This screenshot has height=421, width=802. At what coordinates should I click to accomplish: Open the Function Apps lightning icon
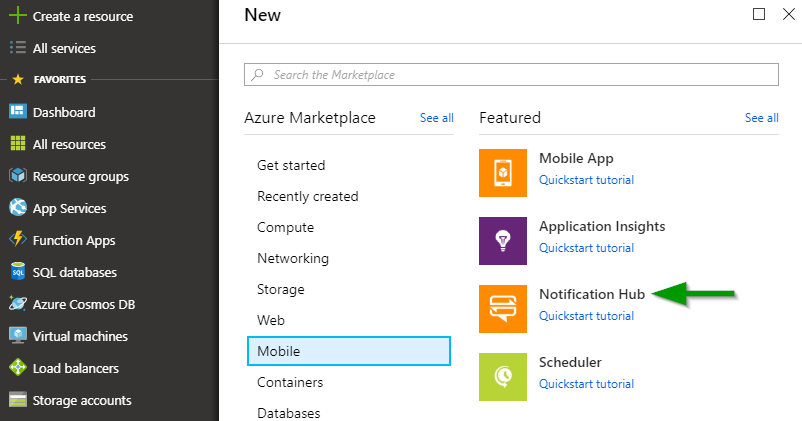(18, 239)
